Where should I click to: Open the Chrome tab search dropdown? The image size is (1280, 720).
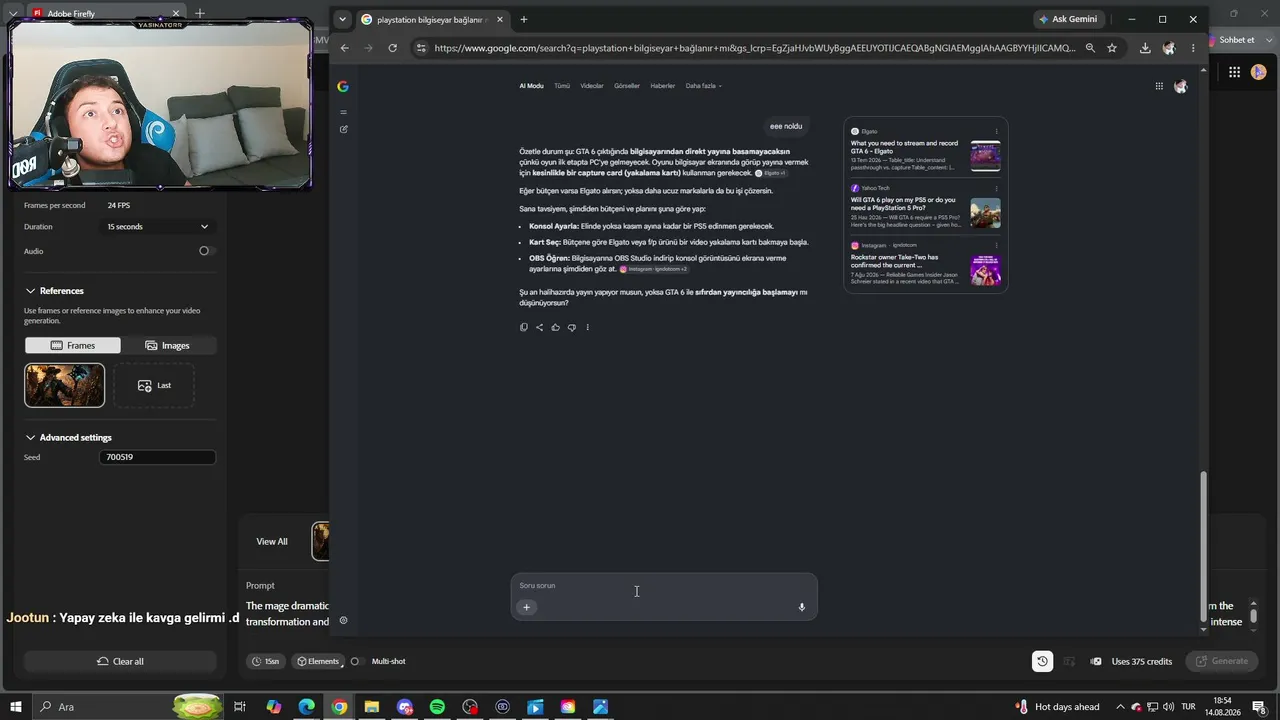point(342,19)
